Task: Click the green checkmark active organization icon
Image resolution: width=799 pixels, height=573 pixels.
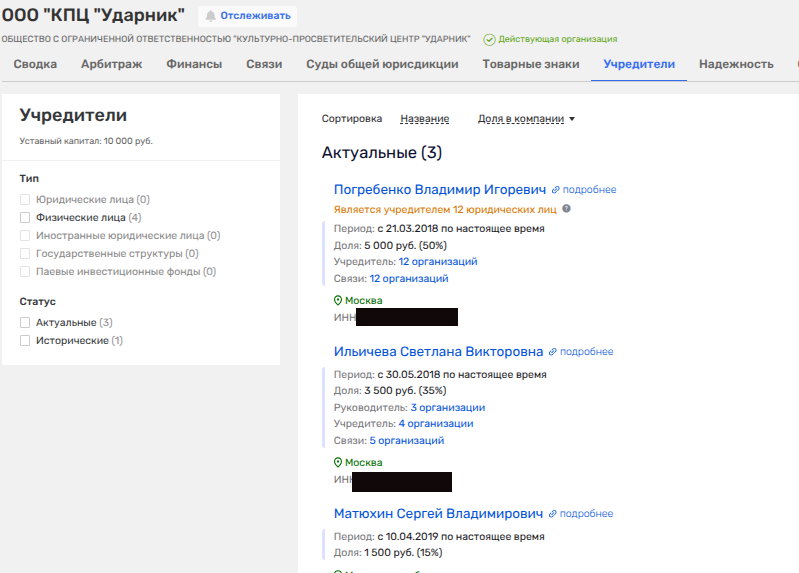Action: pyautogui.click(x=489, y=40)
